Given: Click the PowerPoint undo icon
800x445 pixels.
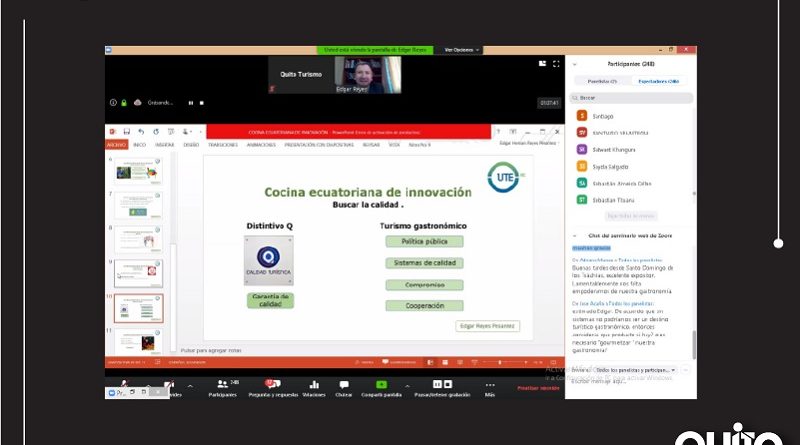Looking at the screenshot, I should pyautogui.click(x=141, y=132).
